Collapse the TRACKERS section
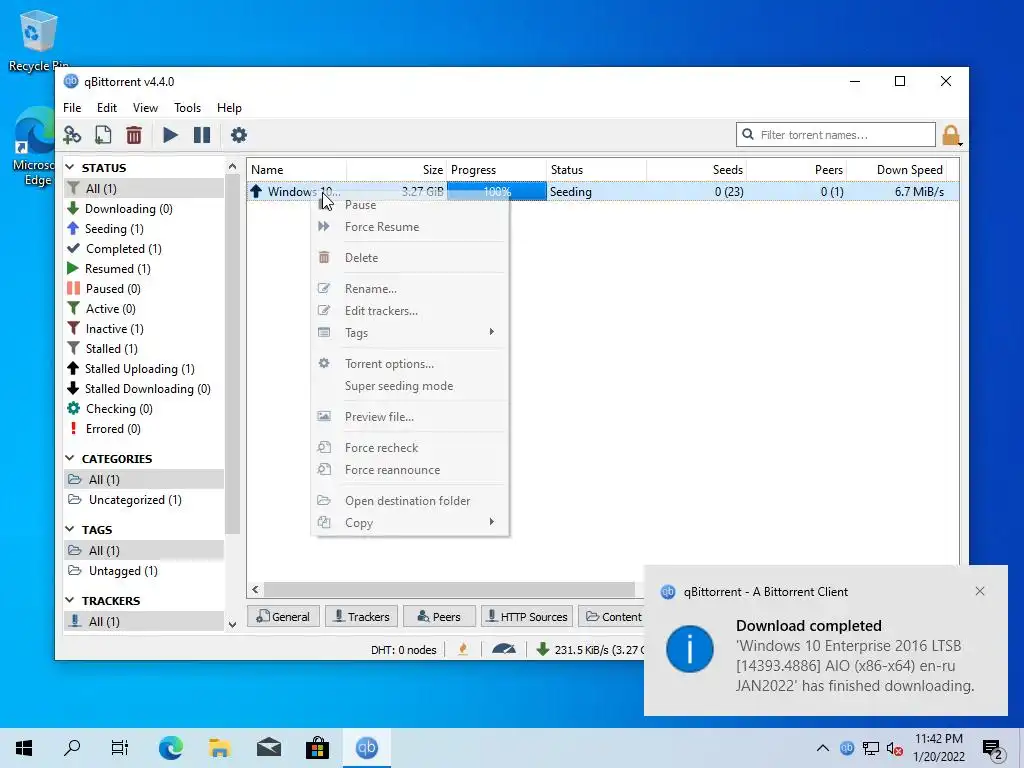 [70, 600]
